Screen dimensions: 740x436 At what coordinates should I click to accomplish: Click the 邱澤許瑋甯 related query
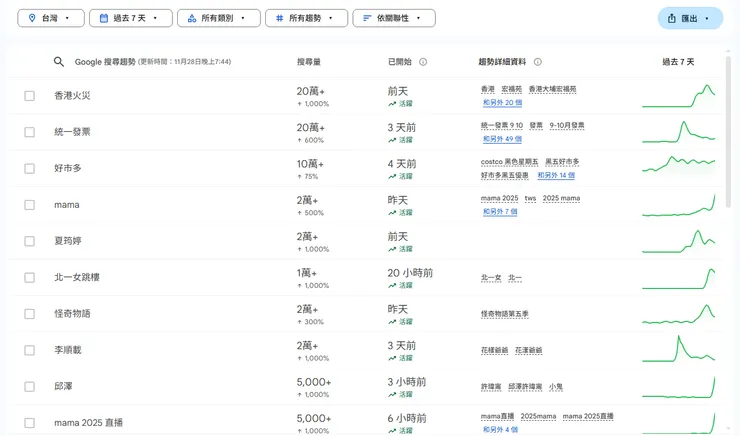(525, 387)
